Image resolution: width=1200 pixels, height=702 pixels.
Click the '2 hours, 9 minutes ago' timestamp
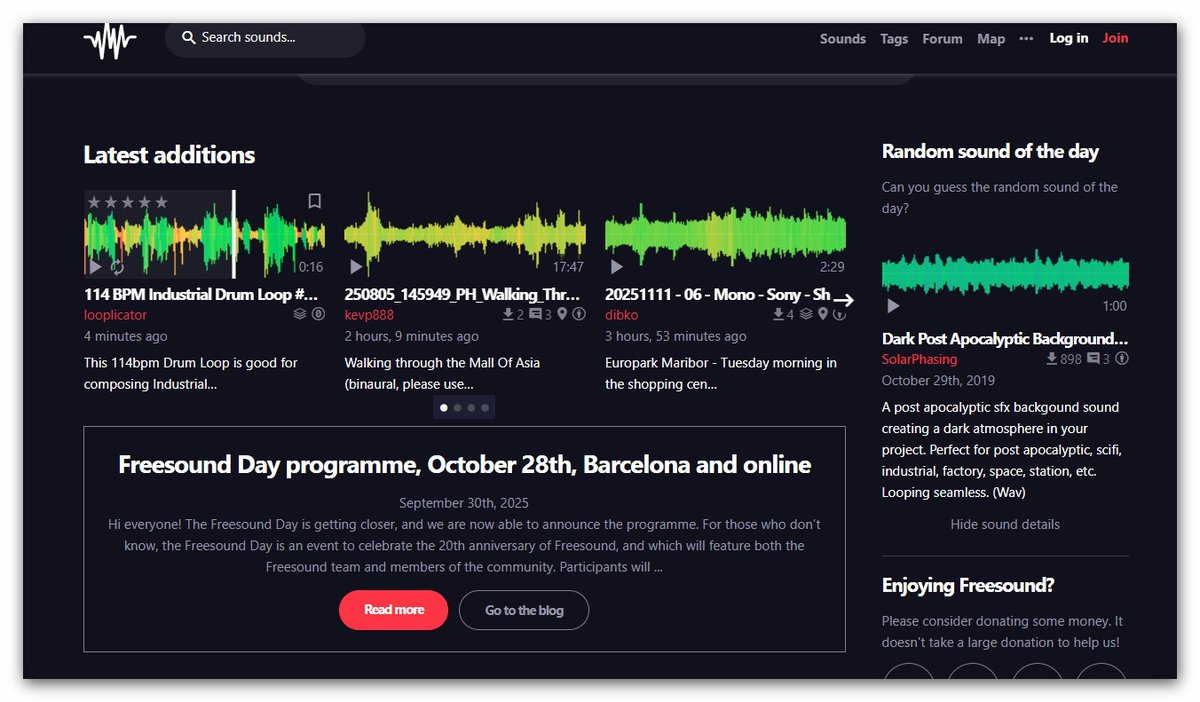pyautogui.click(x=412, y=336)
